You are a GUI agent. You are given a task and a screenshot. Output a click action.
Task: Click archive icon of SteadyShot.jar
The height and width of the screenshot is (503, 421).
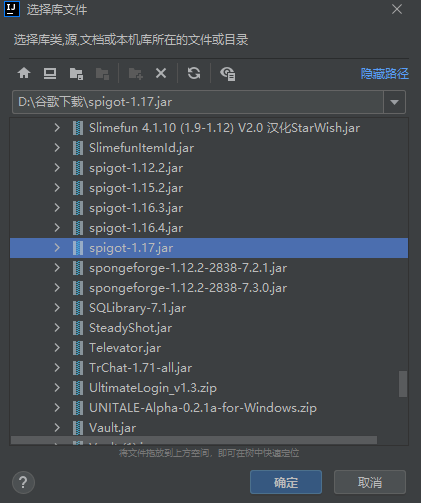tap(78, 328)
